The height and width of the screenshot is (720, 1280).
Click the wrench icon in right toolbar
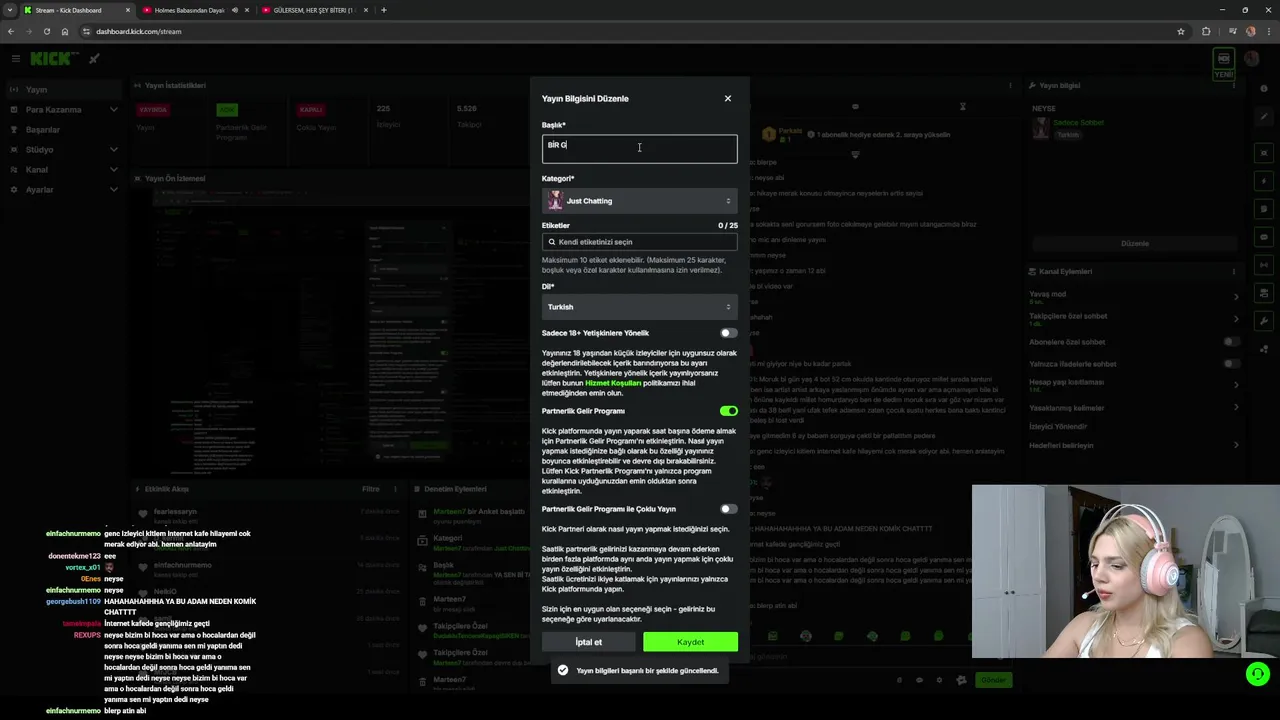(x=1265, y=321)
